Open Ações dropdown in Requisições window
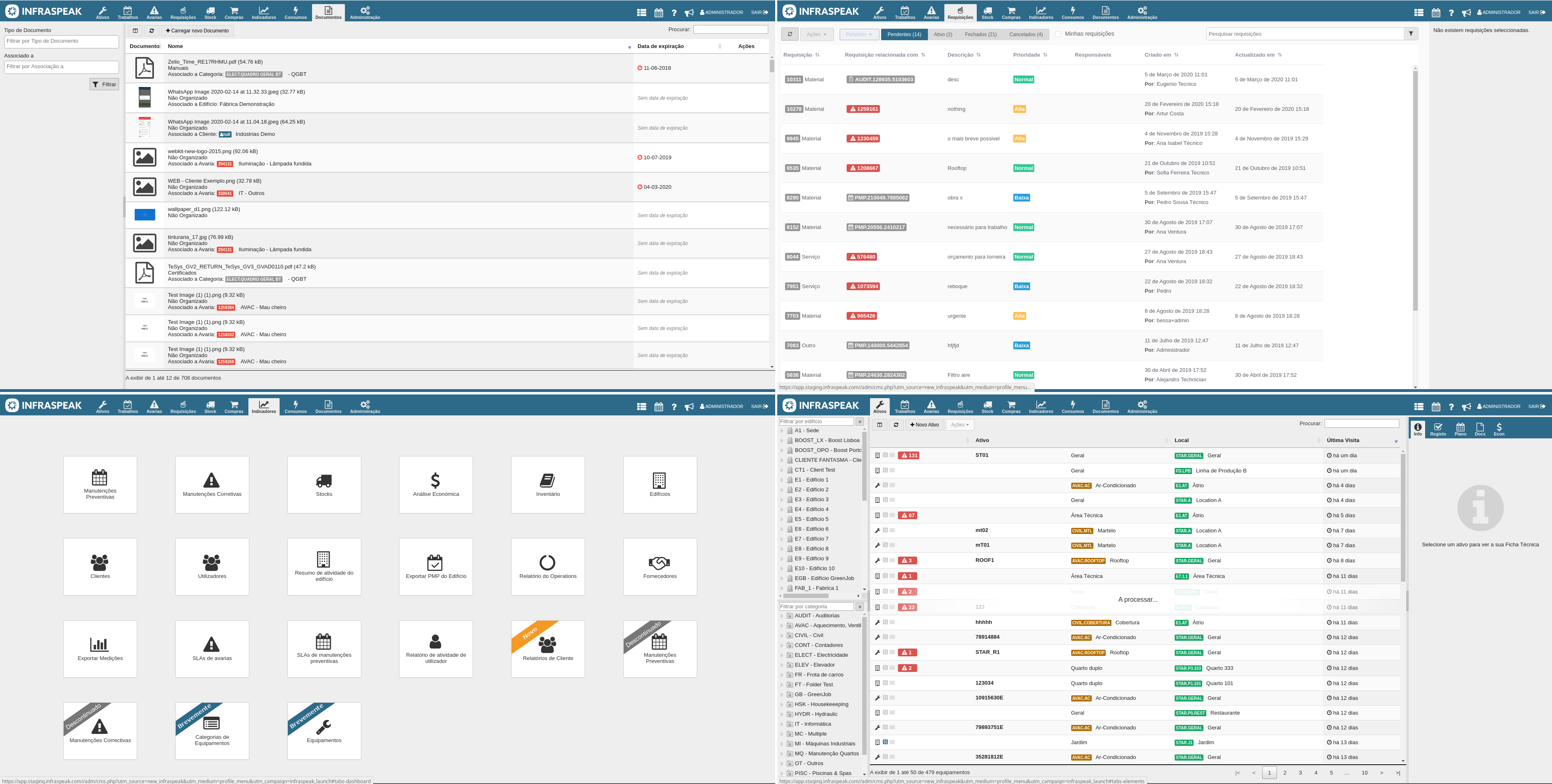Viewport: 1552px width, 784px height. tap(817, 34)
